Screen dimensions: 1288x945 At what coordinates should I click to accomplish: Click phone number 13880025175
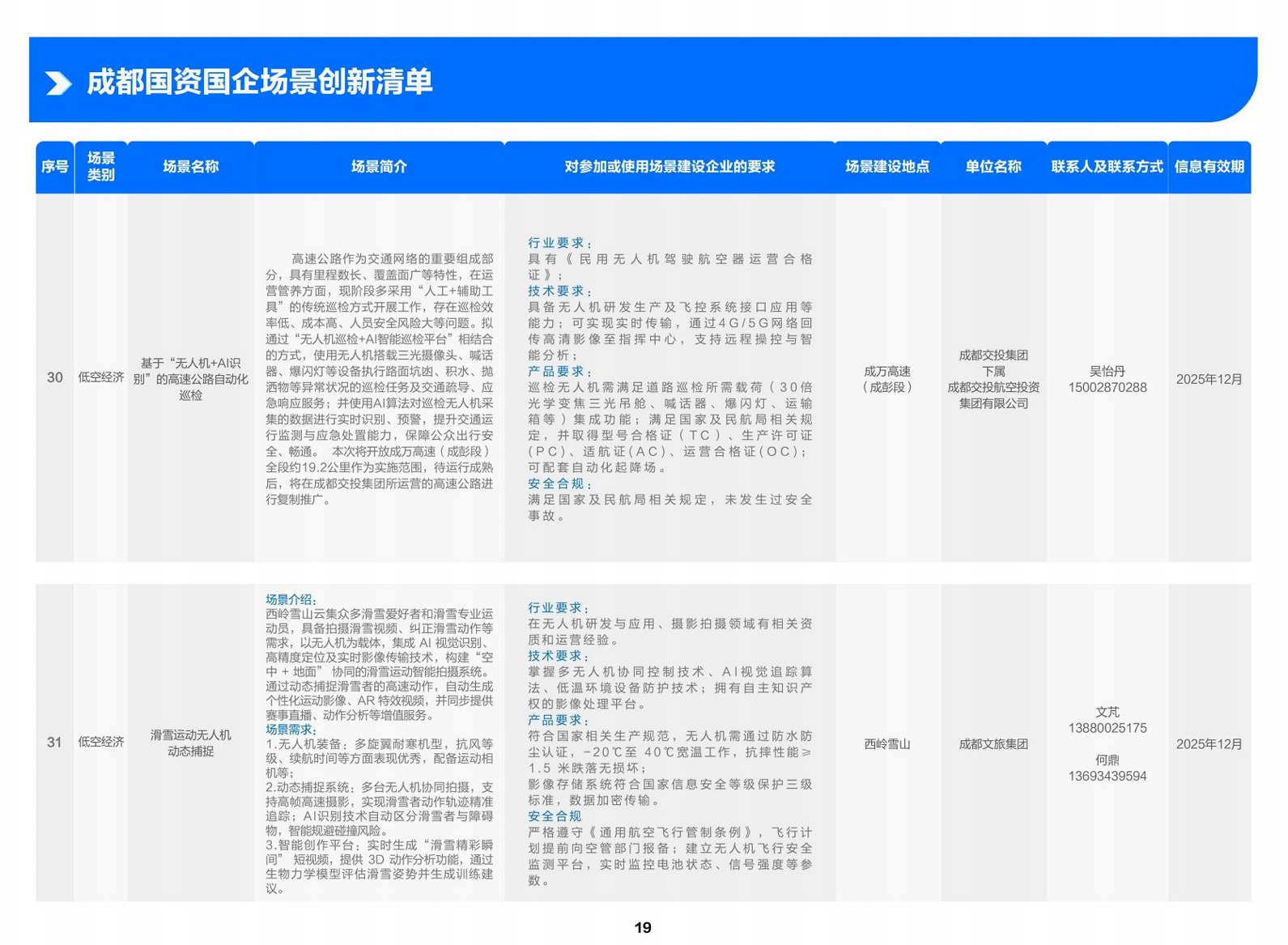(1107, 728)
